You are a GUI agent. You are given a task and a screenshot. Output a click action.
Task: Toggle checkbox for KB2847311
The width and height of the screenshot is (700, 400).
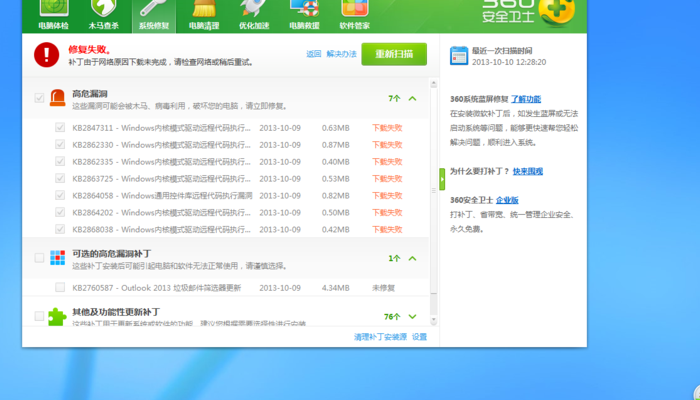[60, 127]
